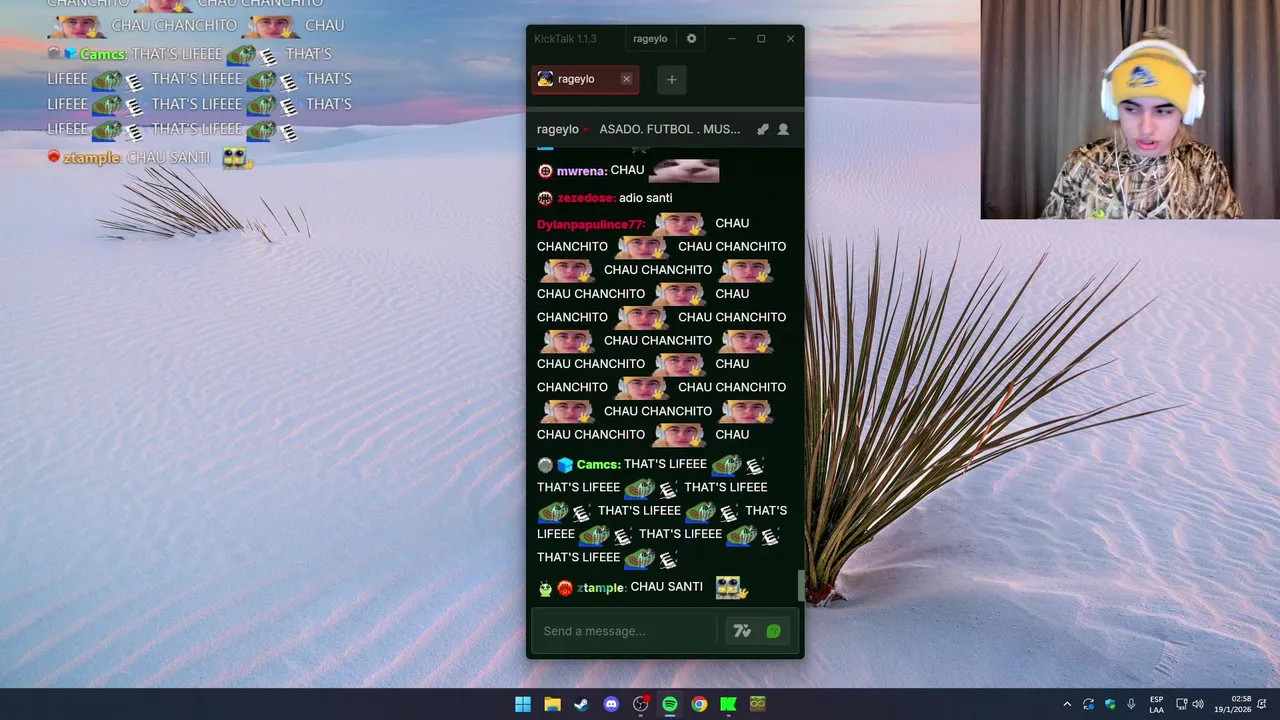1280x720 pixels.
Task: Click the badge icon before mwrena
Action: pos(545,171)
